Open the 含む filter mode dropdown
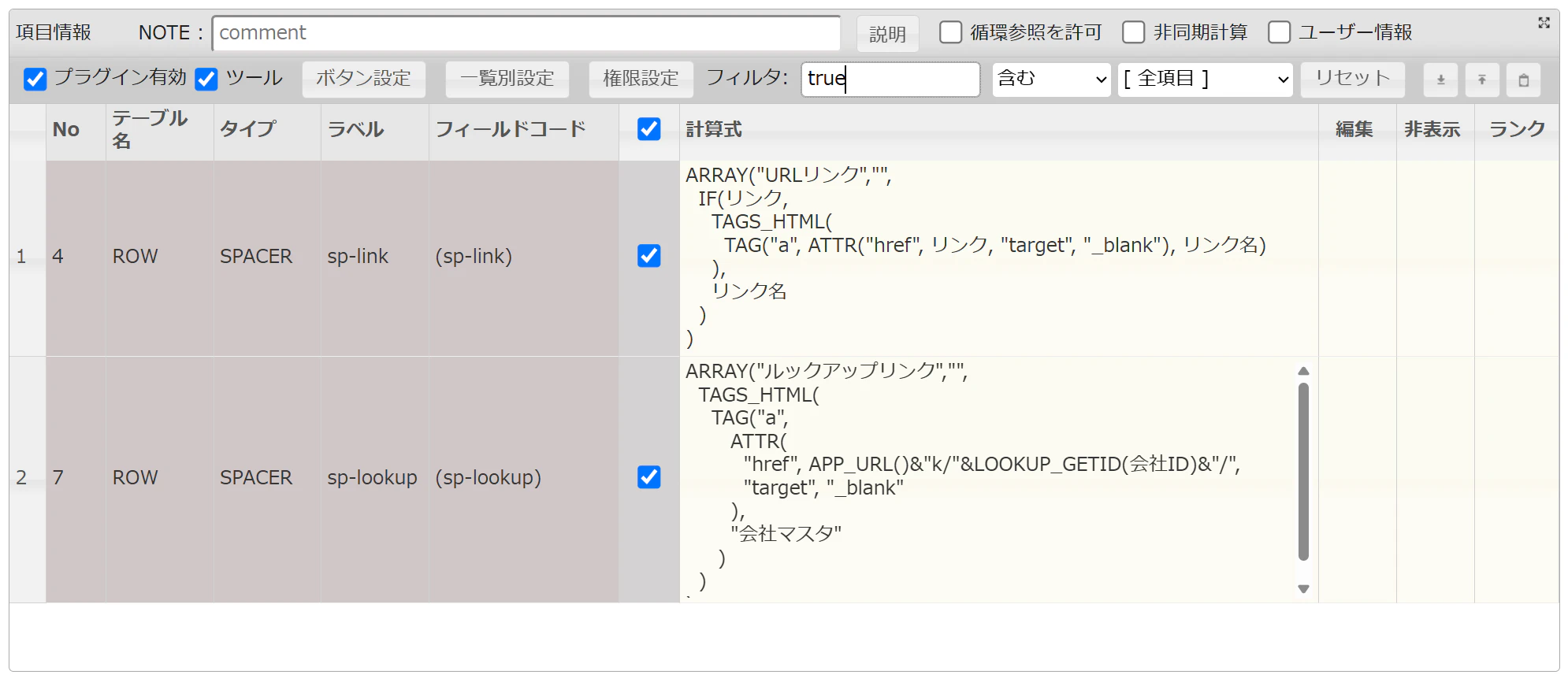This screenshot has width=1568, height=682. point(1052,80)
